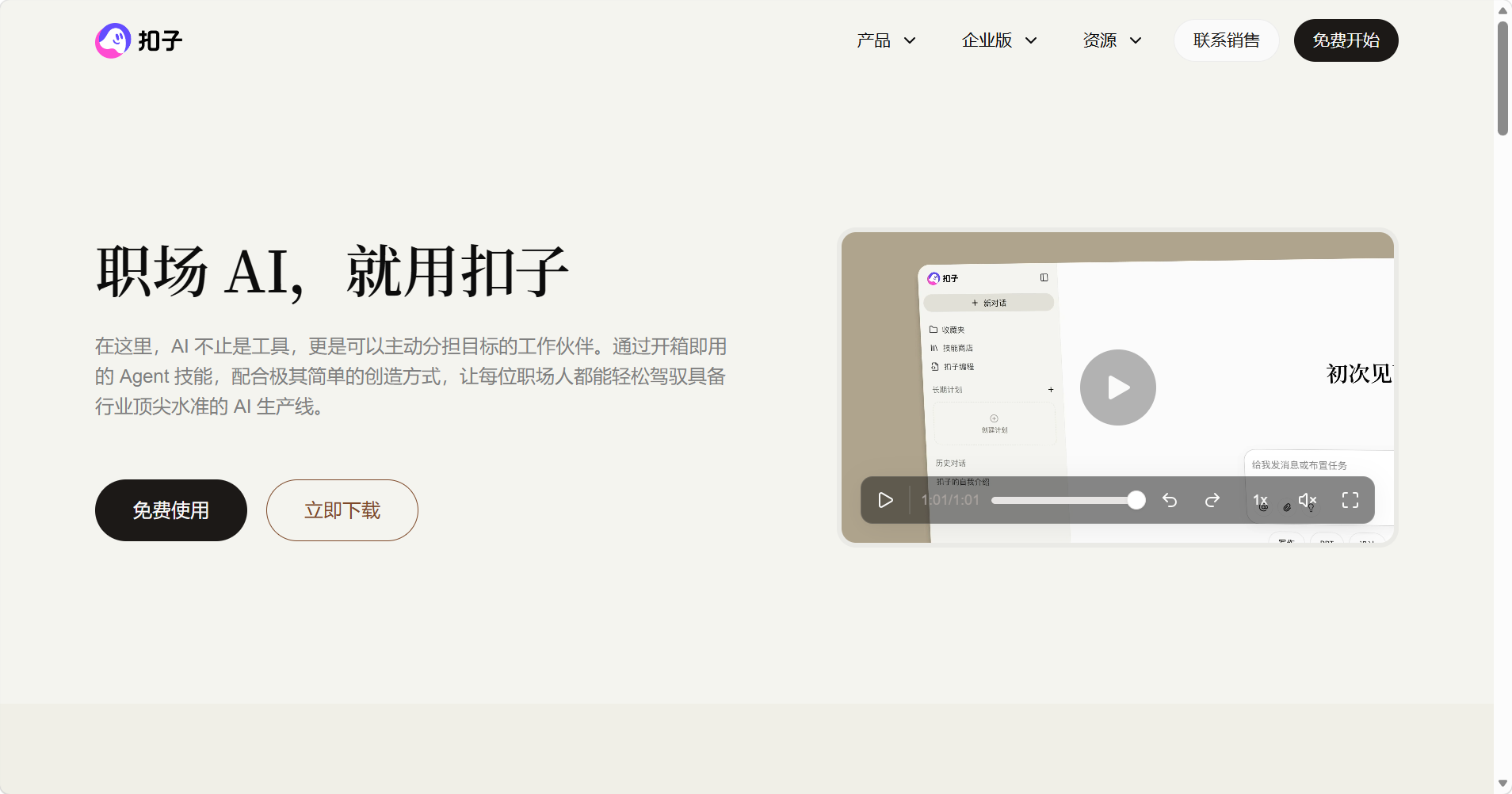Open the 1x playback speed selector
The height and width of the screenshot is (794, 1512).
pos(1260,500)
